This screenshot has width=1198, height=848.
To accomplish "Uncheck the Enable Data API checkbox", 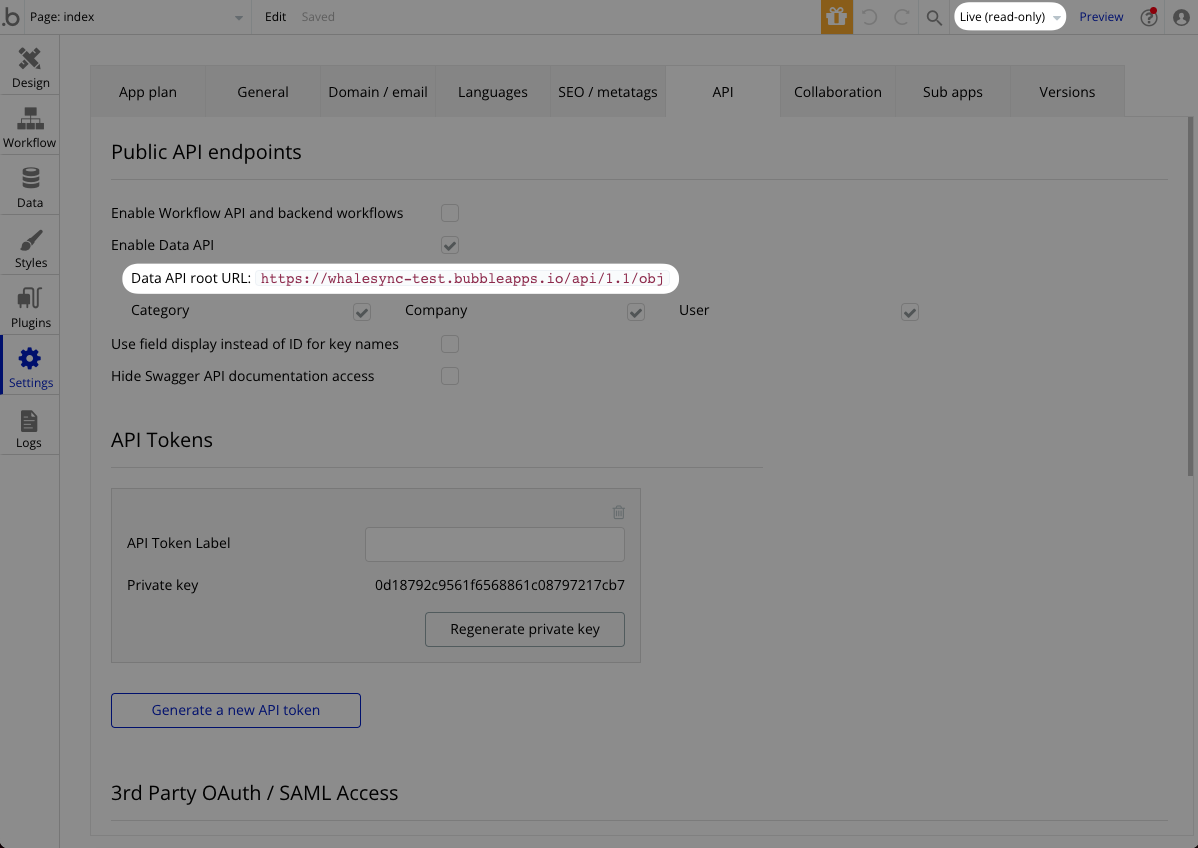I will [450, 245].
